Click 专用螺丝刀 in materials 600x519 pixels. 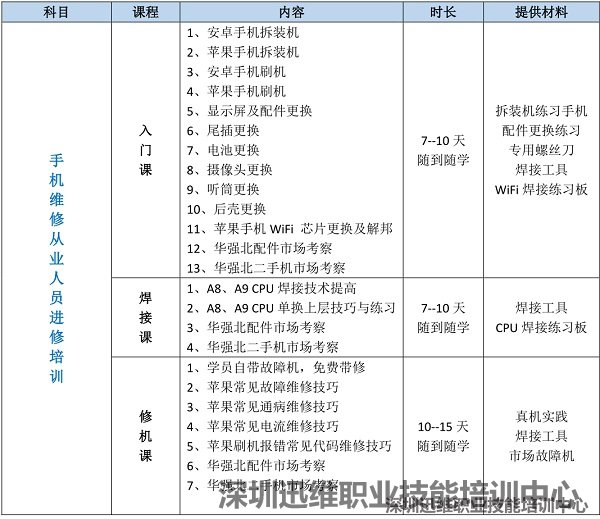pyautogui.click(x=541, y=150)
